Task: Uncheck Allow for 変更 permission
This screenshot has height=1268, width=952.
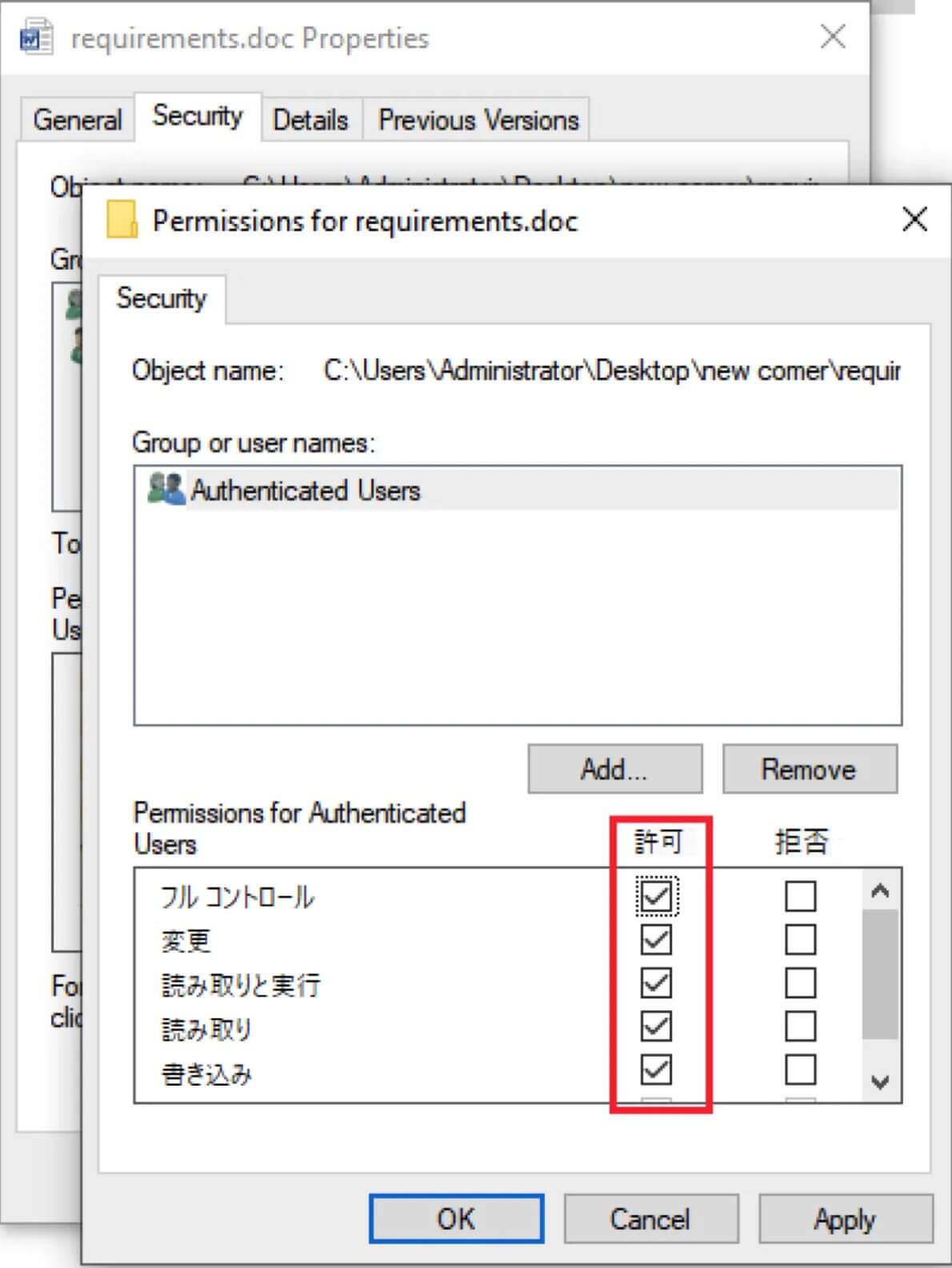Action: (656, 940)
